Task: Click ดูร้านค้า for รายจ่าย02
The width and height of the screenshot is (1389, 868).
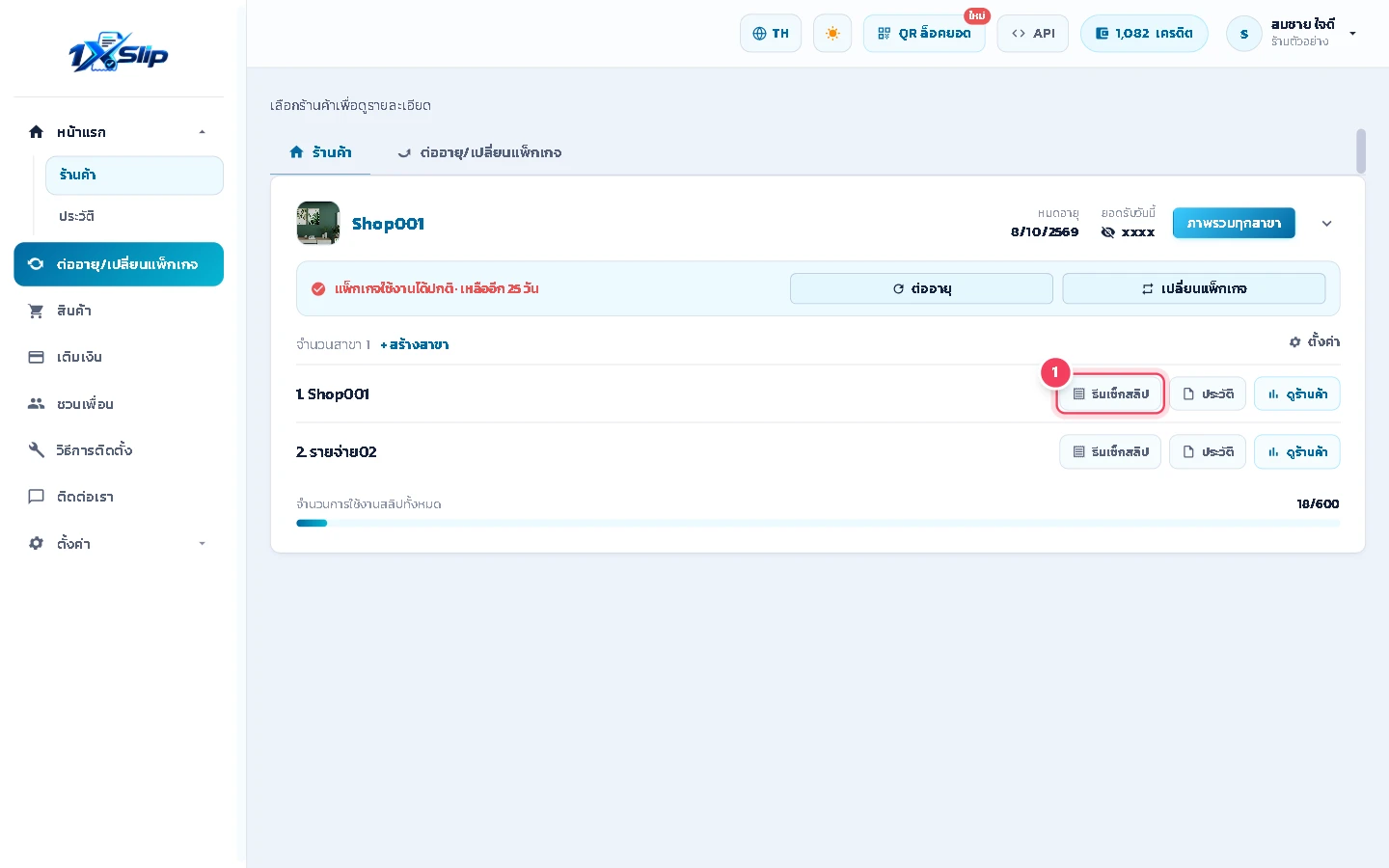Action: (1297, 451)
